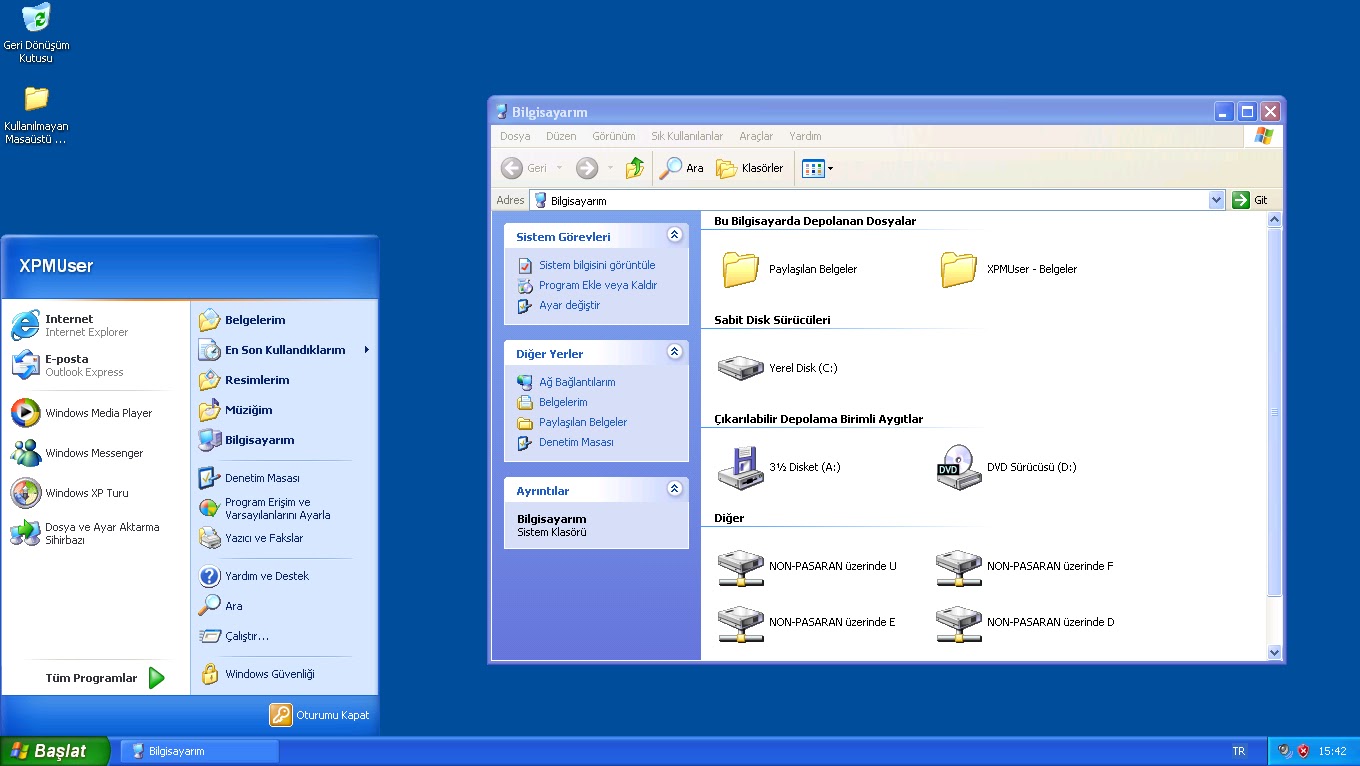Collapse the Ayrıntılar panel
The width and height of the screenshot is (1360, 766).
coord(674,488)
